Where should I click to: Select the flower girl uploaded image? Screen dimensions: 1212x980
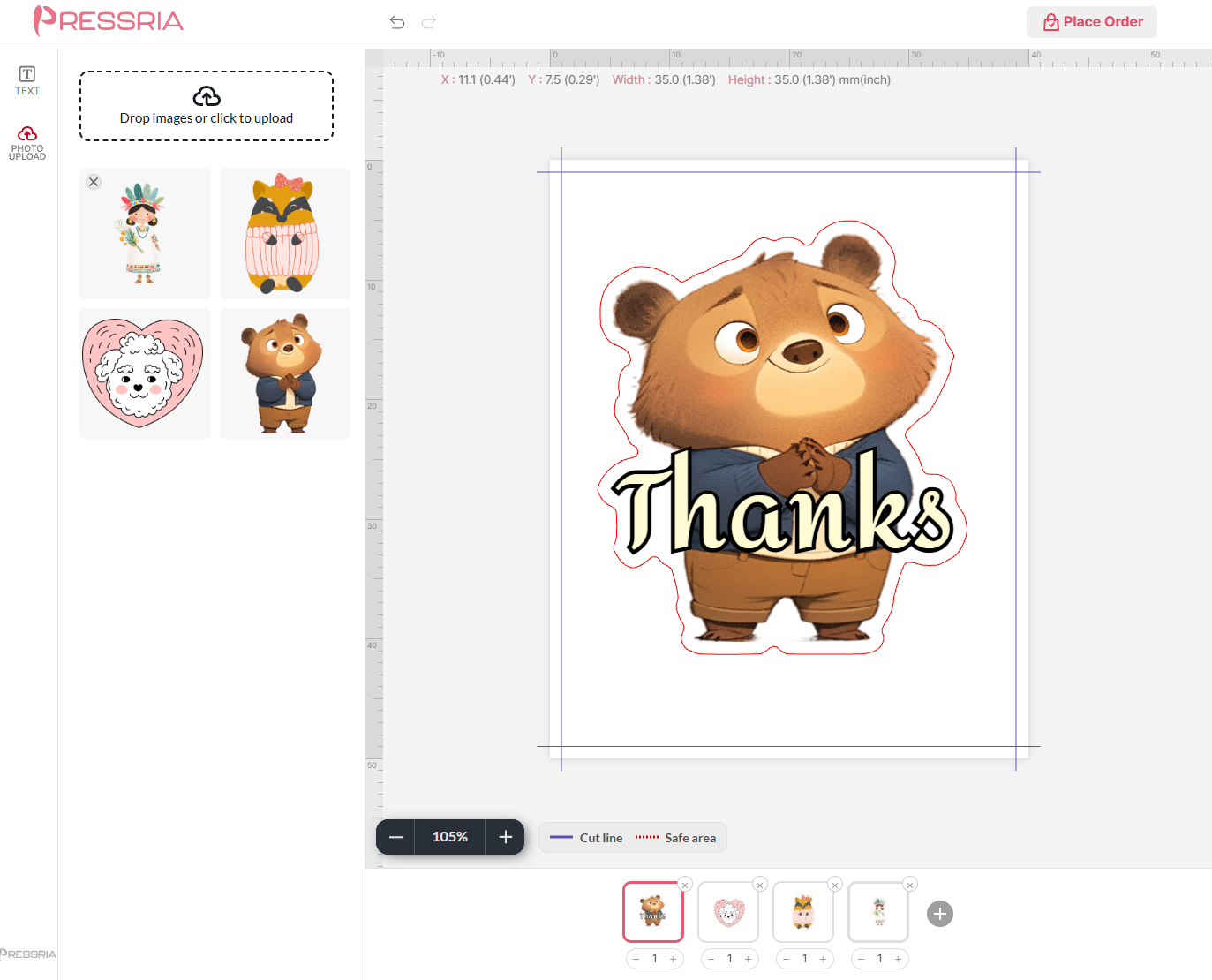pyautogui.click(x=145, y=233)
